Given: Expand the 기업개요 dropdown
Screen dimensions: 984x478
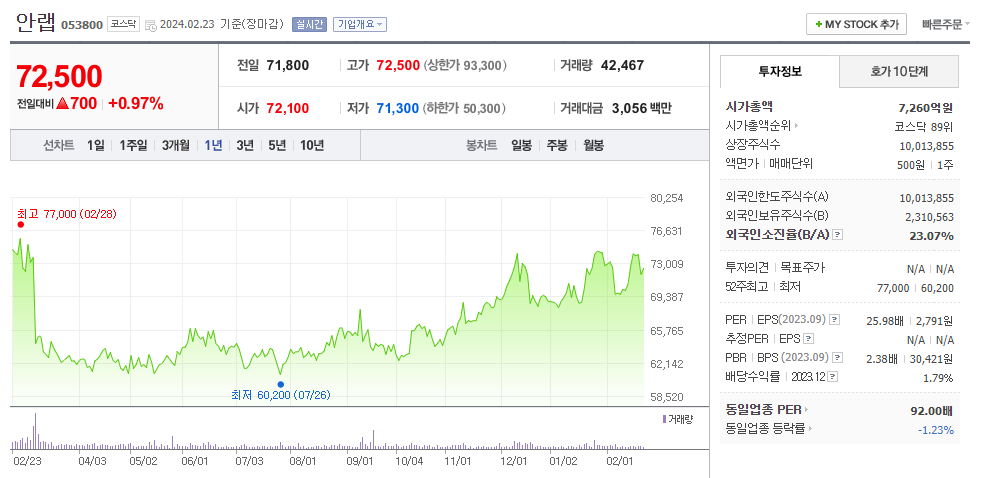Looking at the screenshot, I should (x=360, y=24).
